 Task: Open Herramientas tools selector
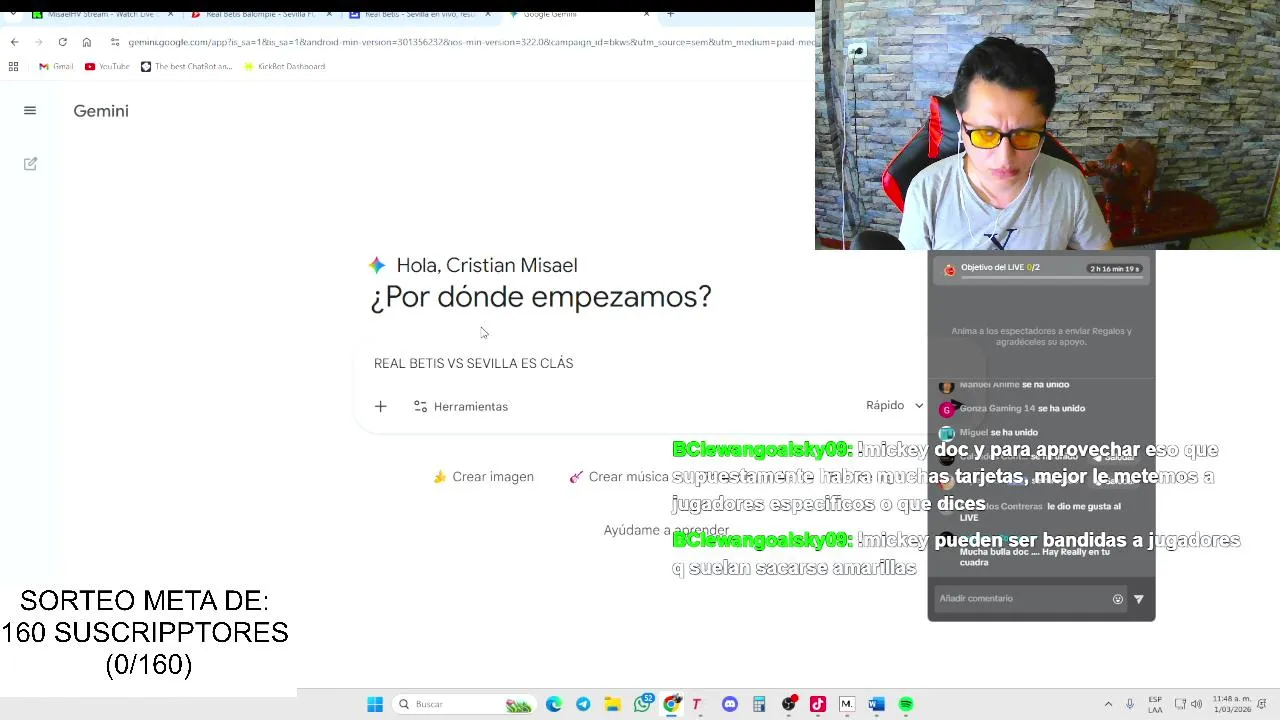461,406
